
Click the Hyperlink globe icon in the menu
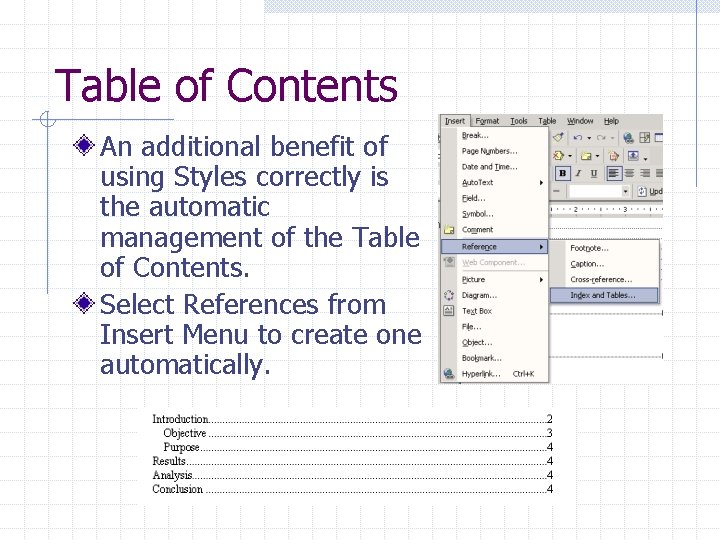click(x=449, y=374)
